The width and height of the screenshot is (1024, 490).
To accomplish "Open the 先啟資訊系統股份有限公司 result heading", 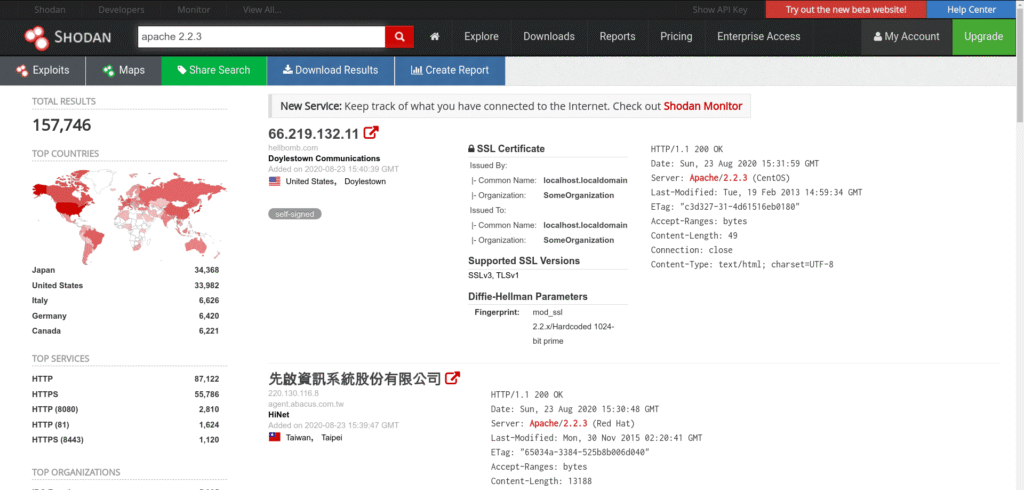I will 355,378.
